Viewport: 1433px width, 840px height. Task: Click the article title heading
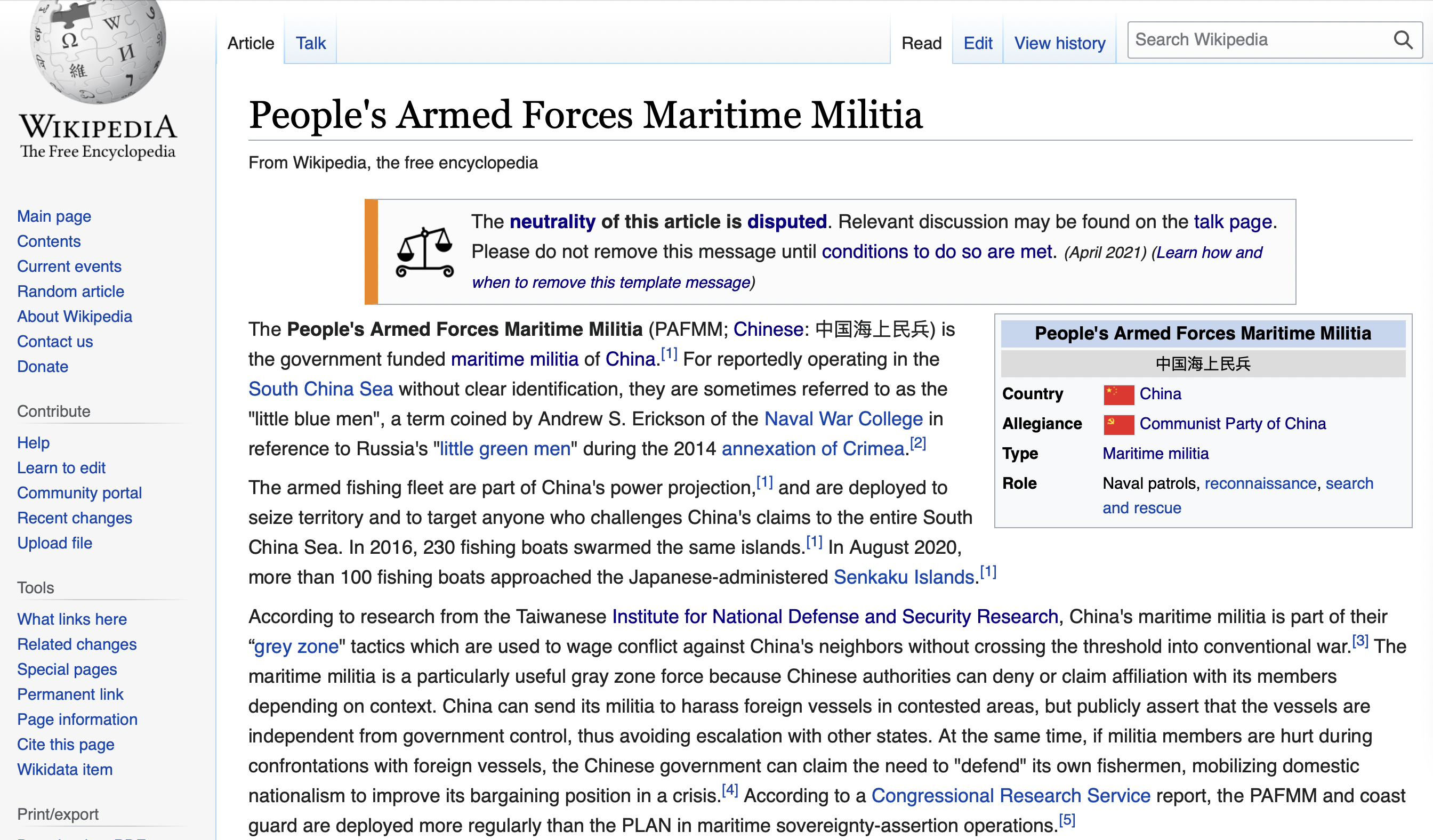pyautogui.click(x=586, y=115)
